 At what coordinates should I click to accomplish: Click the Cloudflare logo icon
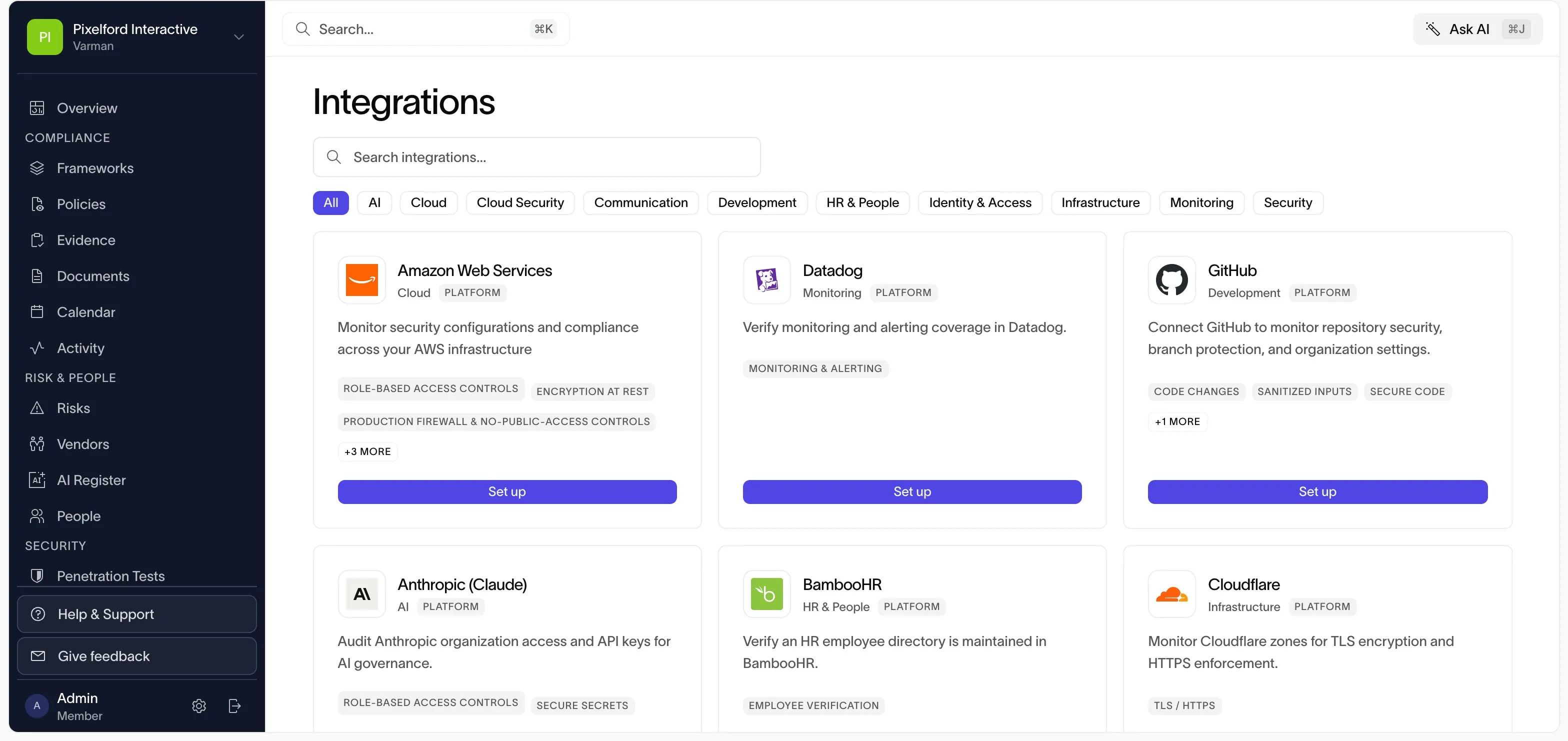pyautogui.click(x=1171, y=593)
